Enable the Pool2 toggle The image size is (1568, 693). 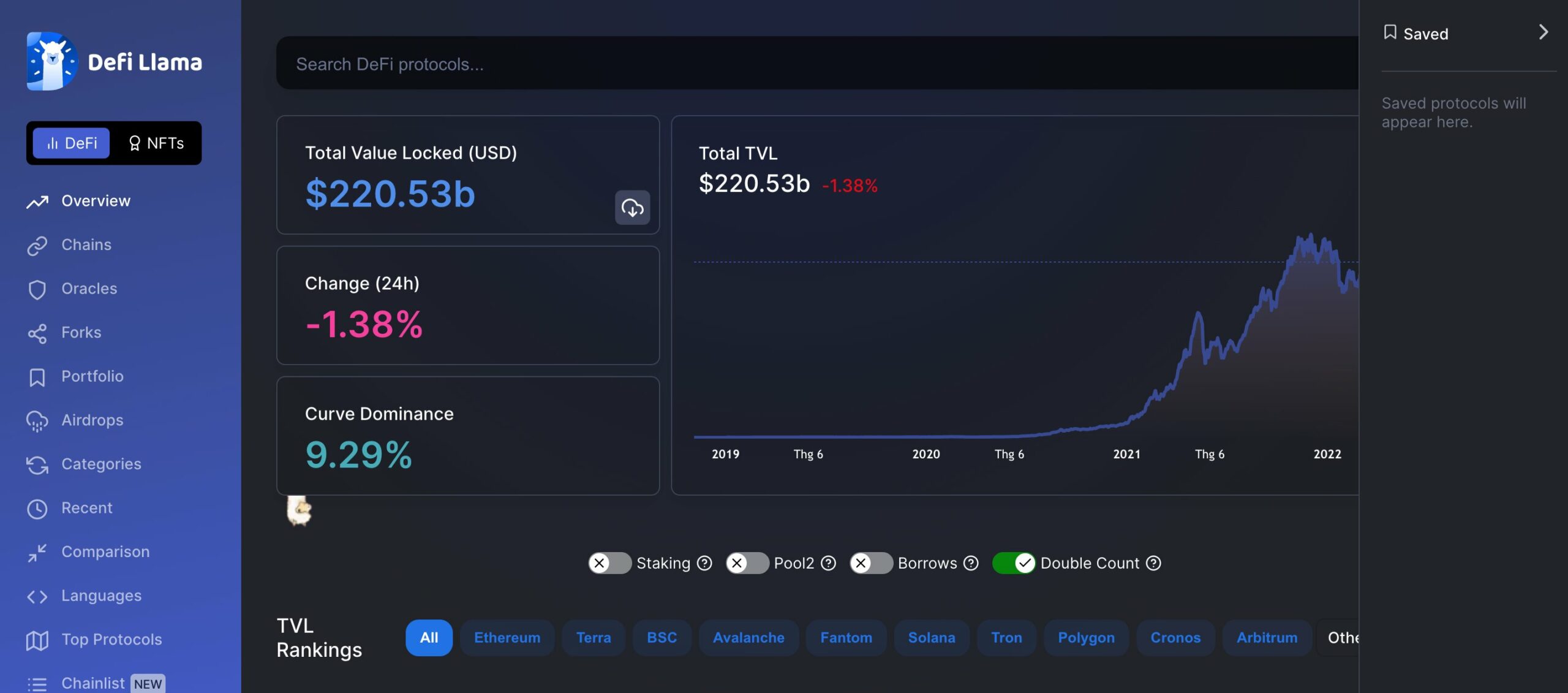point(747,562)
